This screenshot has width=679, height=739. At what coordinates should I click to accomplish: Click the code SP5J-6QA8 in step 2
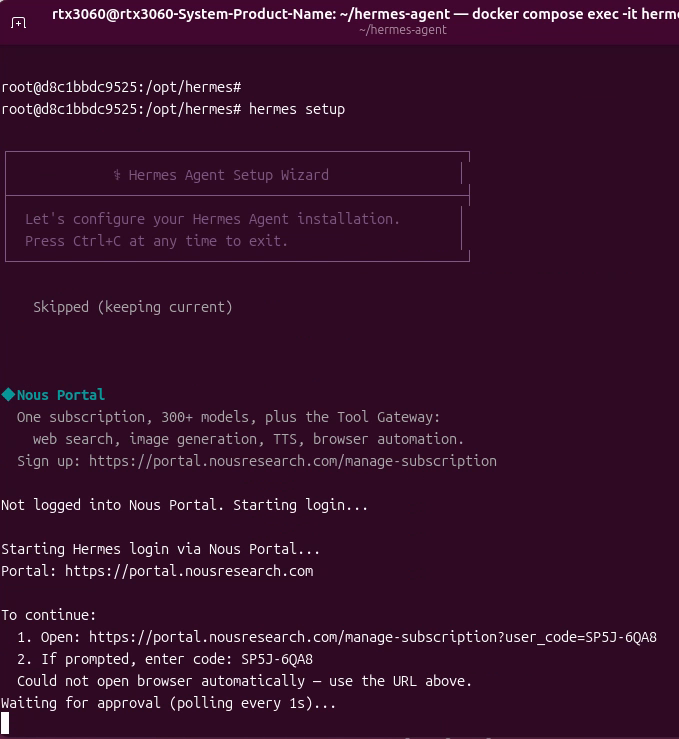[277, 659]
